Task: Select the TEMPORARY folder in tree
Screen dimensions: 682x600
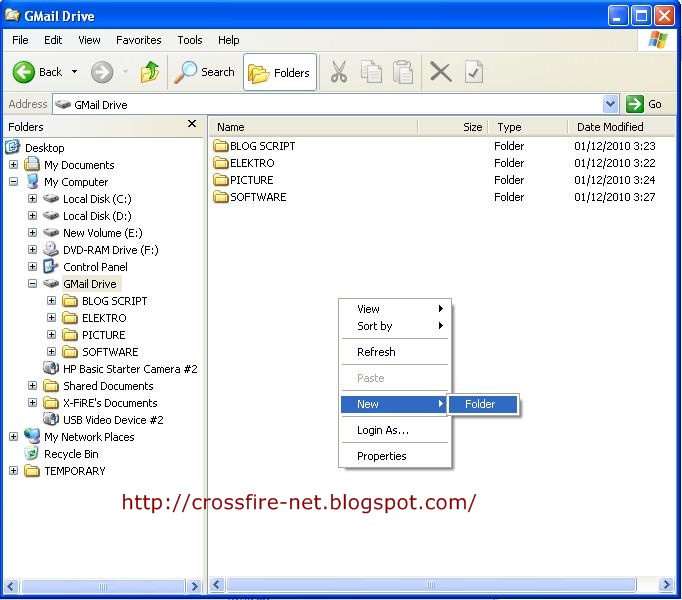Action: pos(74,471)
